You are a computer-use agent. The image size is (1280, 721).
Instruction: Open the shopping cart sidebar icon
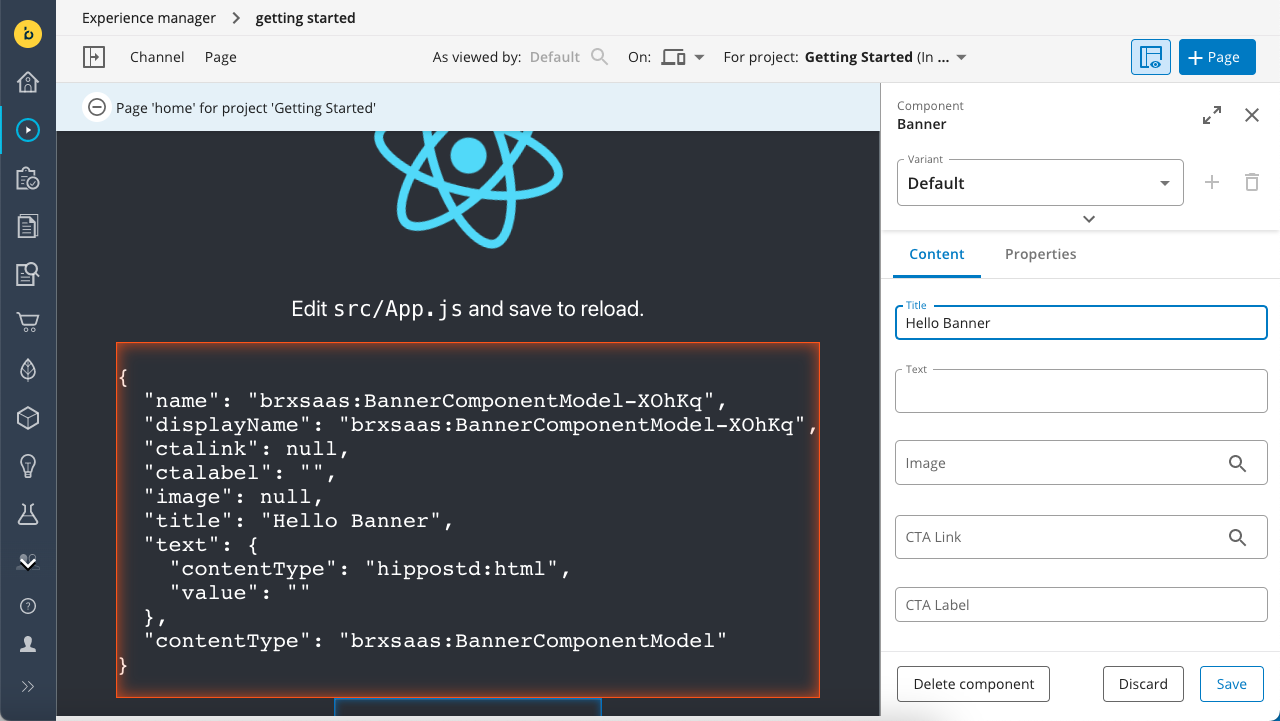(x=28, y=322)
